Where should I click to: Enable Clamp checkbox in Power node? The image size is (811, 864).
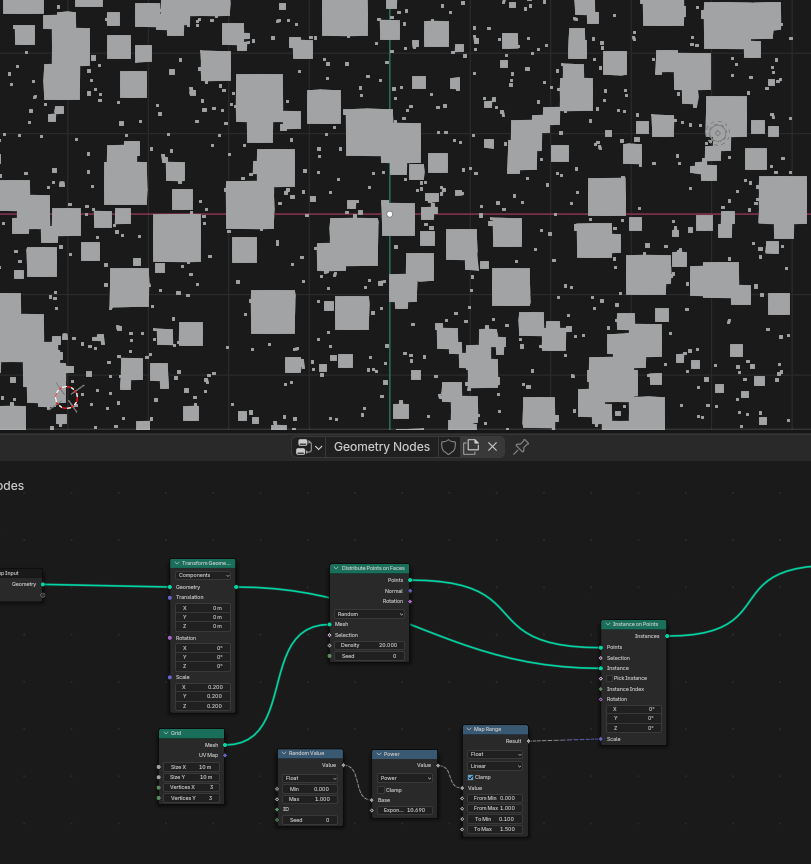click(x=381, y=790)
